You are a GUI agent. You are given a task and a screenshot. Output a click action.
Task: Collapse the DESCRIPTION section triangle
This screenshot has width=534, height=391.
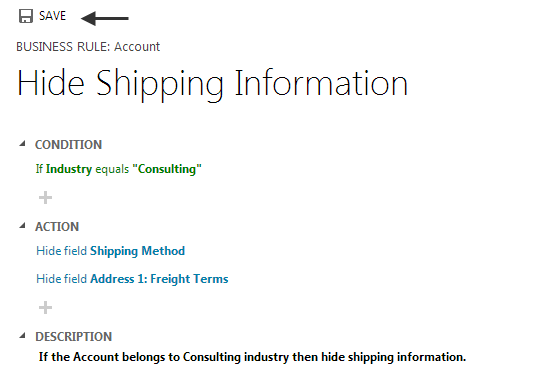22,336
